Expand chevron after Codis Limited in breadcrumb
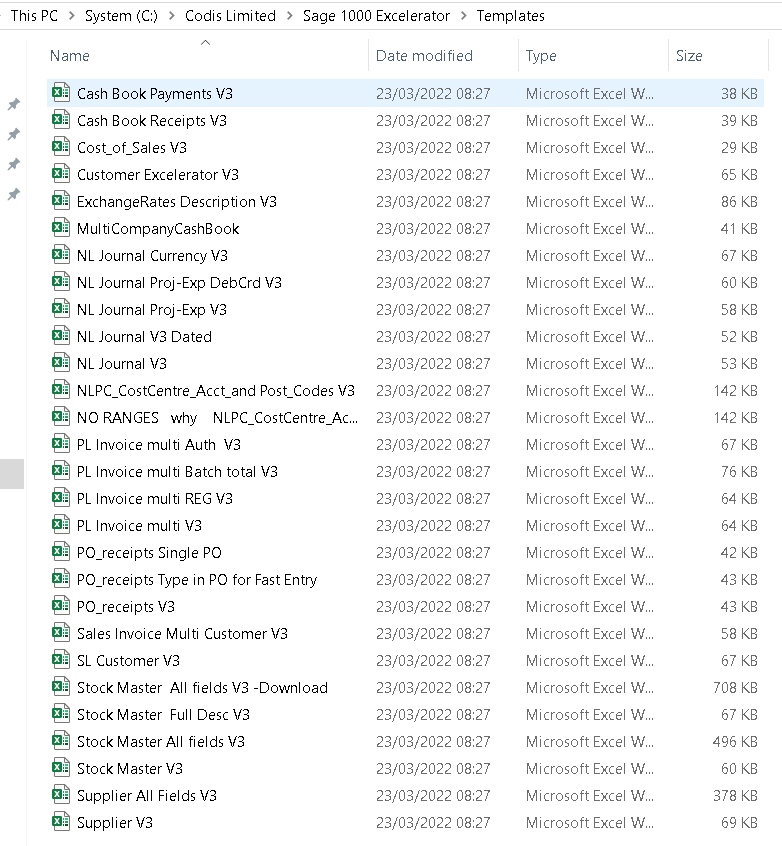This screenshot has height=846, width=782. pyautogui.click(x=289, y=16)
